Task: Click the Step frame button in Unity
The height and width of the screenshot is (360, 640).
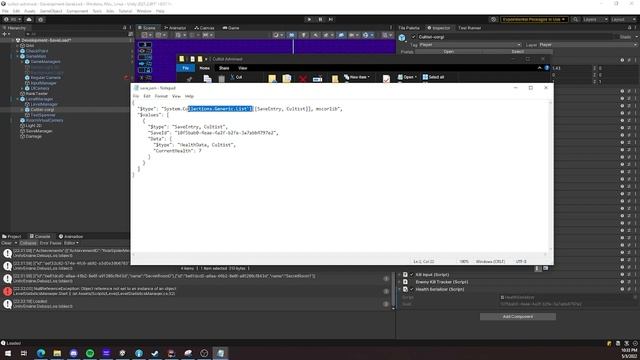Action: (x=331, y=19)
